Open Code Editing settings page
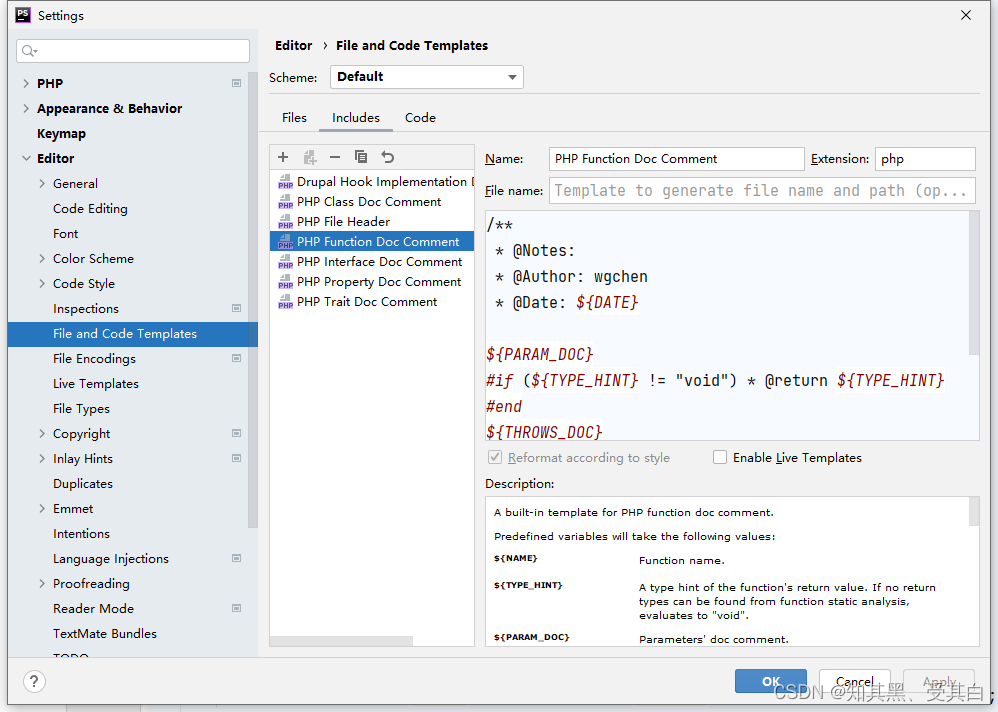The width and height of the screenshot is (998, 712). click(90, 209)
